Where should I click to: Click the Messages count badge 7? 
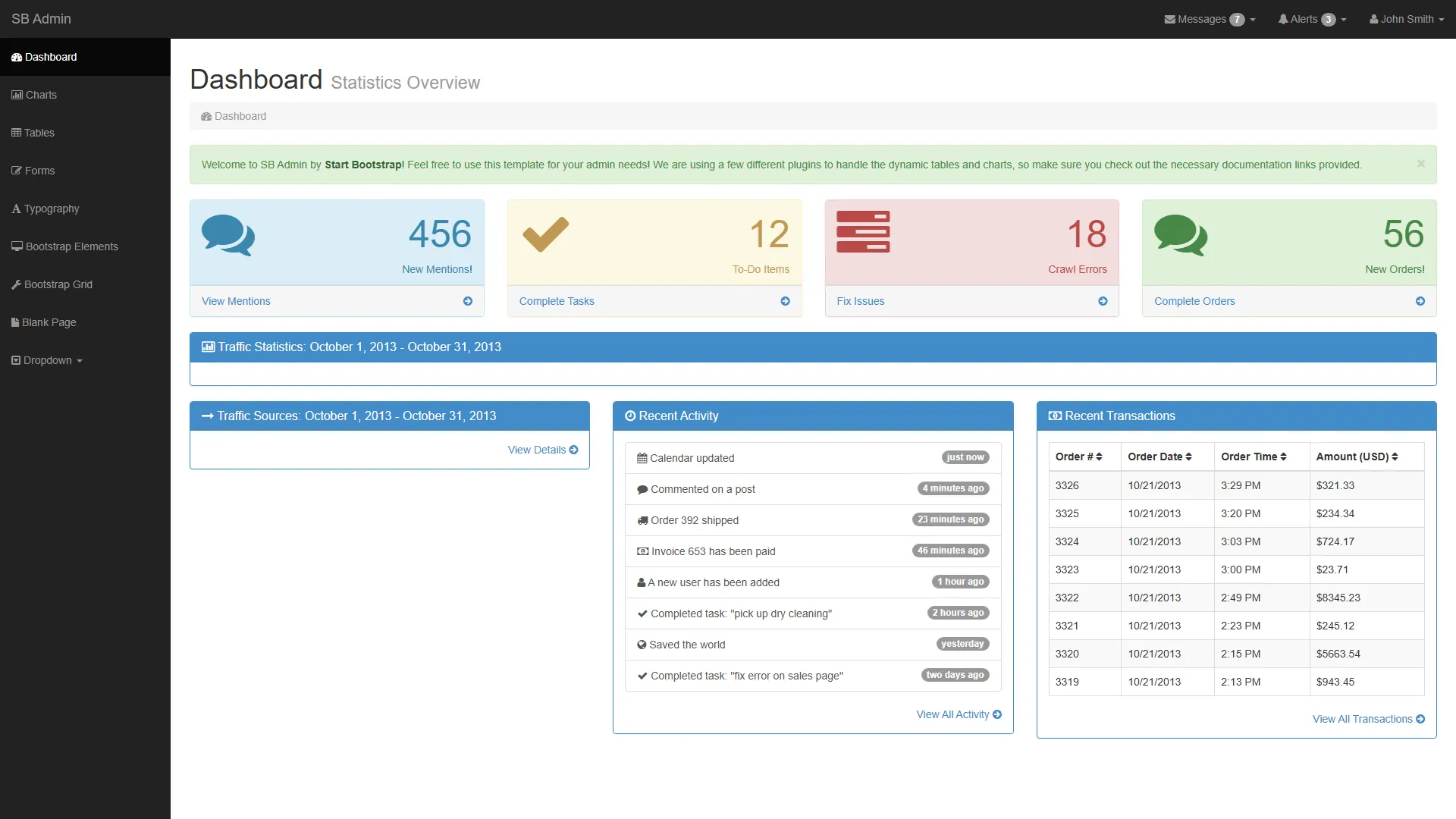(x=1237, y=20)
